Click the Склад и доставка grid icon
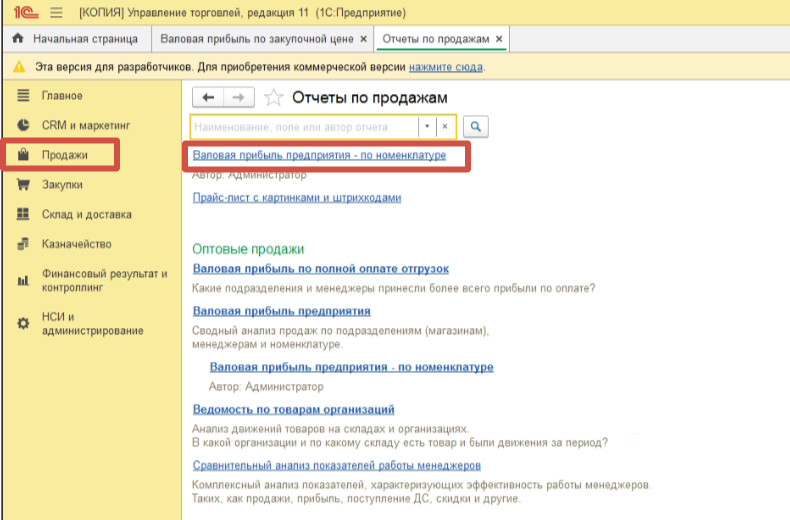Screen dimensions: 790x520 (23, 214)
